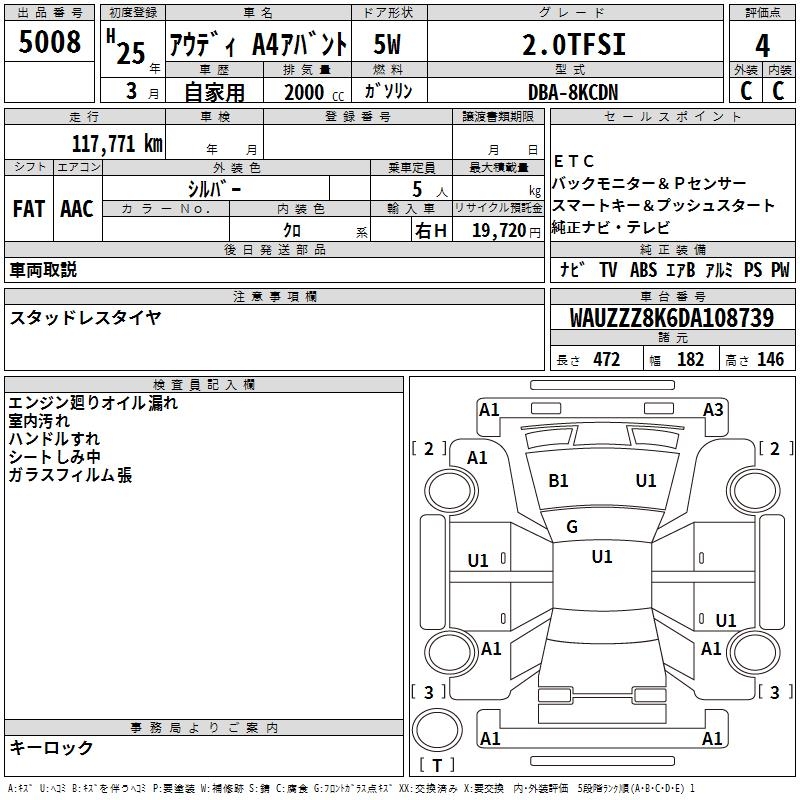Image resolution: width=800 pixels, height=800 pixels.
Task: Click the エンジン廻りオイル漏れ inspector note
Action: click(93, 403)
